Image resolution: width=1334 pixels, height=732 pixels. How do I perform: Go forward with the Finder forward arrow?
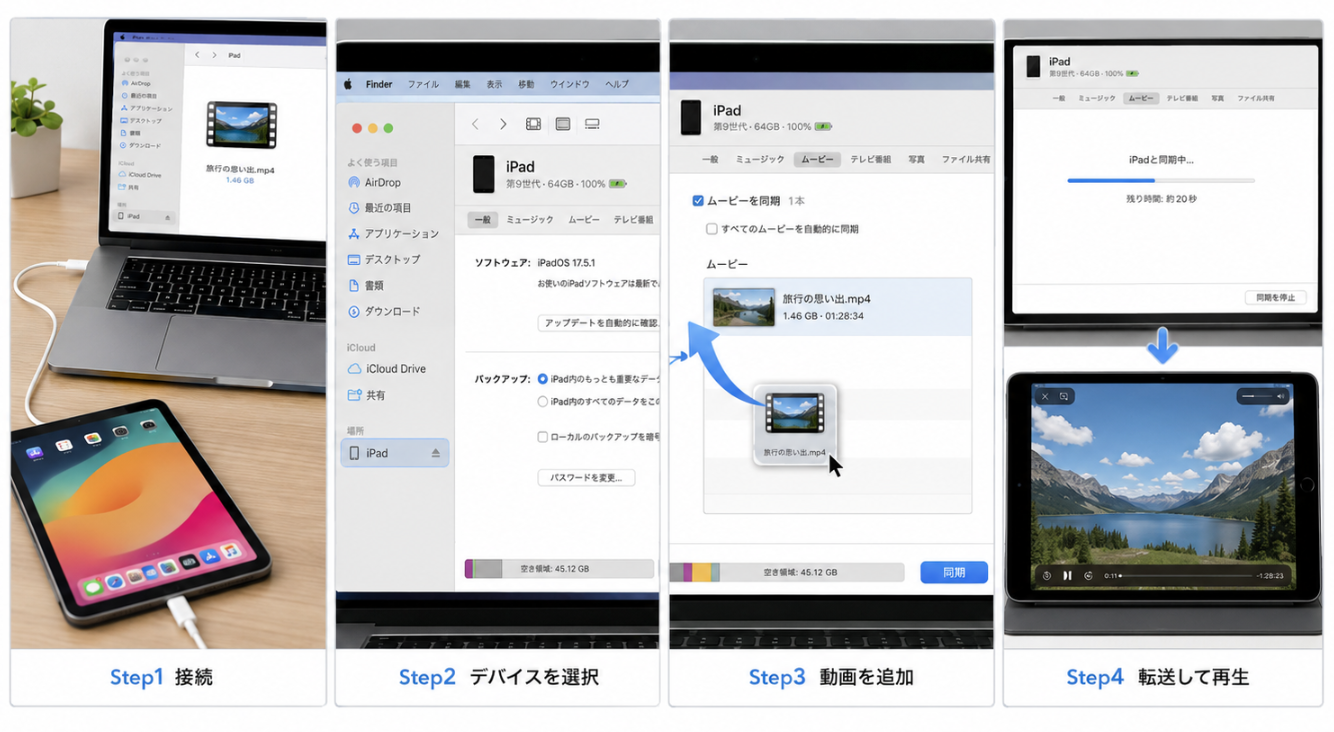click(503, 124)
